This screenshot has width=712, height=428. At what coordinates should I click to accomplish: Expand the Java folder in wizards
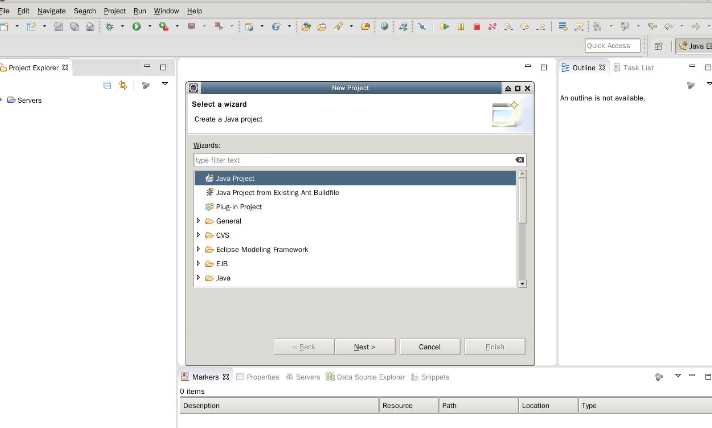[198, 277]
